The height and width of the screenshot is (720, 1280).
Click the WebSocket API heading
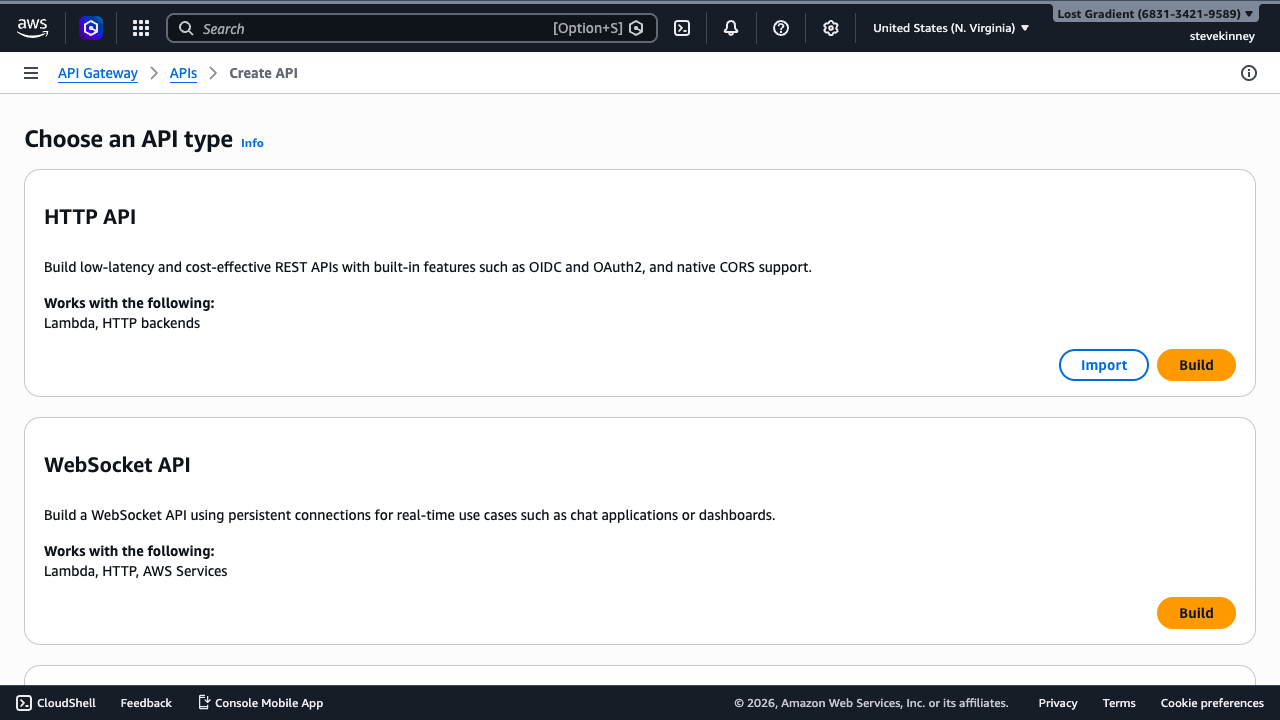point(117,465)
